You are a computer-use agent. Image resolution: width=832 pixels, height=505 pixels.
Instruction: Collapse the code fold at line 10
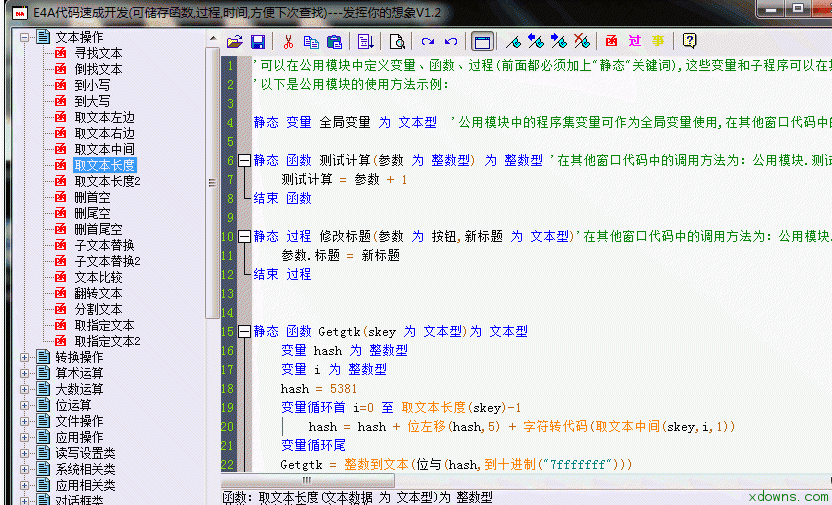[244, 236]
